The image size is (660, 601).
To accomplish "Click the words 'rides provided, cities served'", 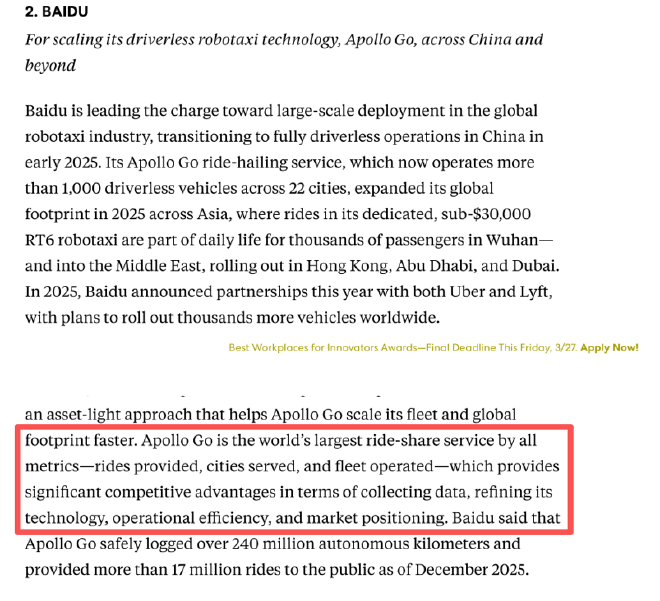I will coord(196,466).
